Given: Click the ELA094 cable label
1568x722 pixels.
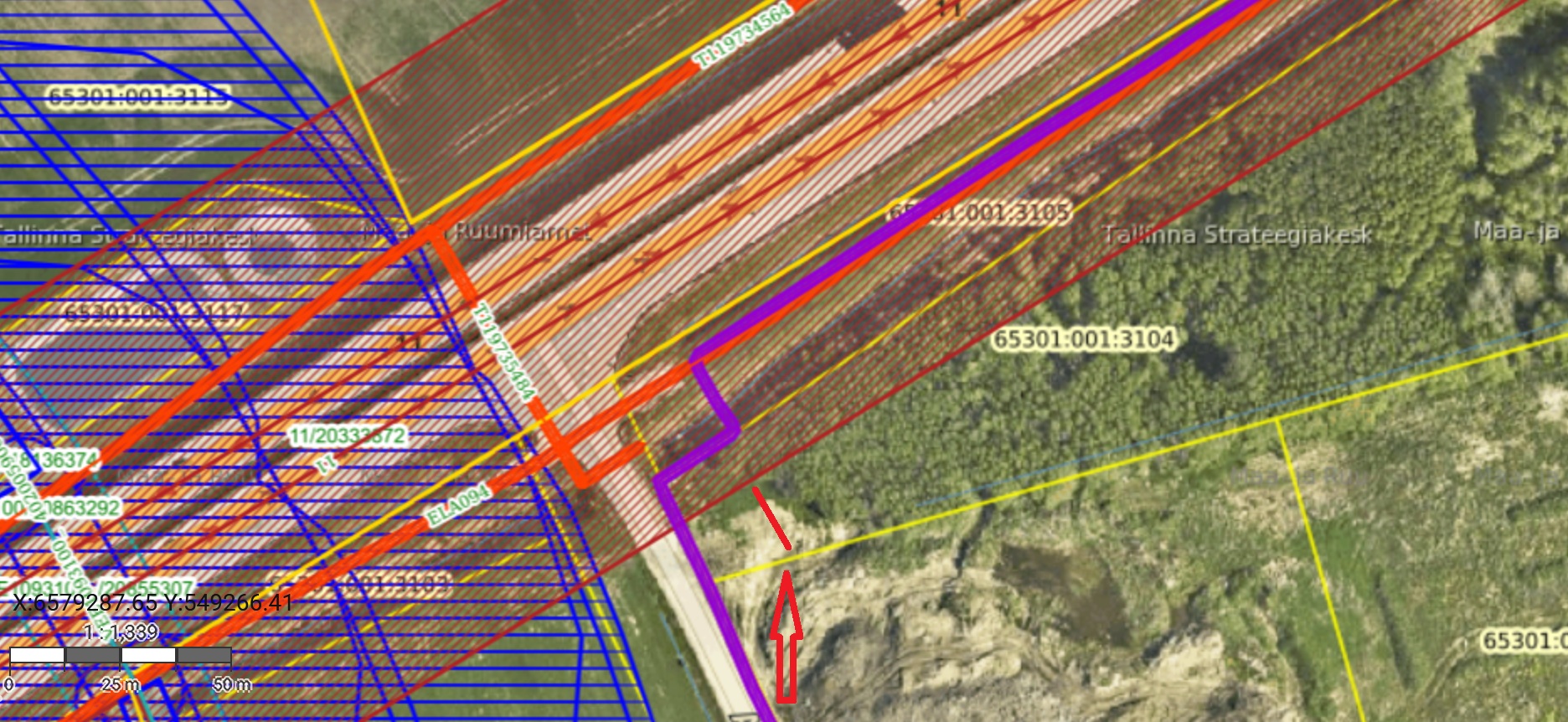Looking at the screenshot, I should [x=458, y=506].
